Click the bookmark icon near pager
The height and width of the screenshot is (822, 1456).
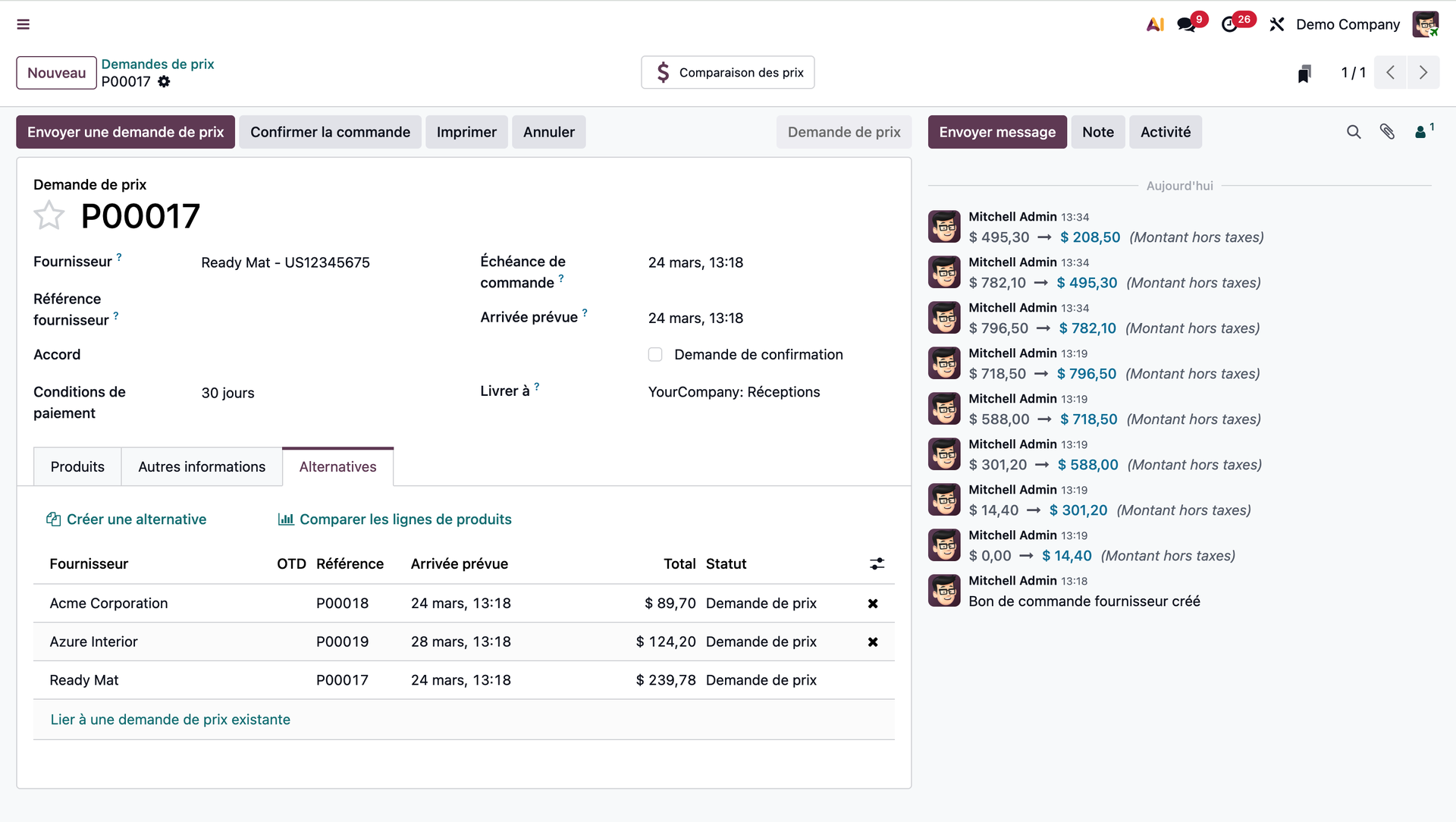click(x=1304, y=73)
